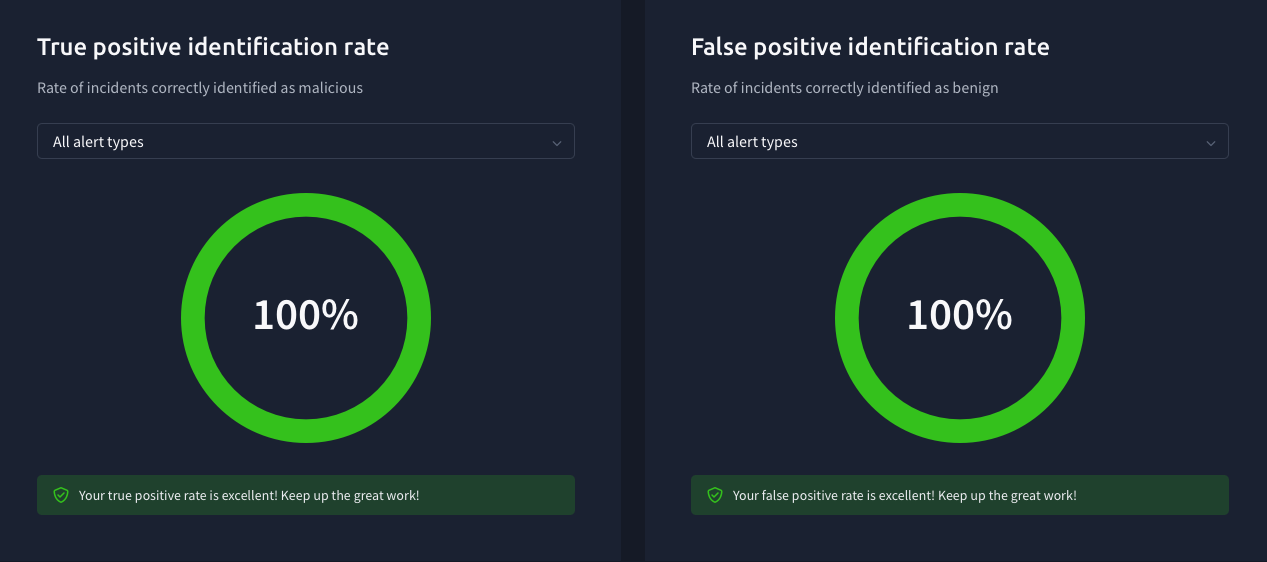Click the green success banner in left card
This screenshot has height=562, width=1267.
306,495
